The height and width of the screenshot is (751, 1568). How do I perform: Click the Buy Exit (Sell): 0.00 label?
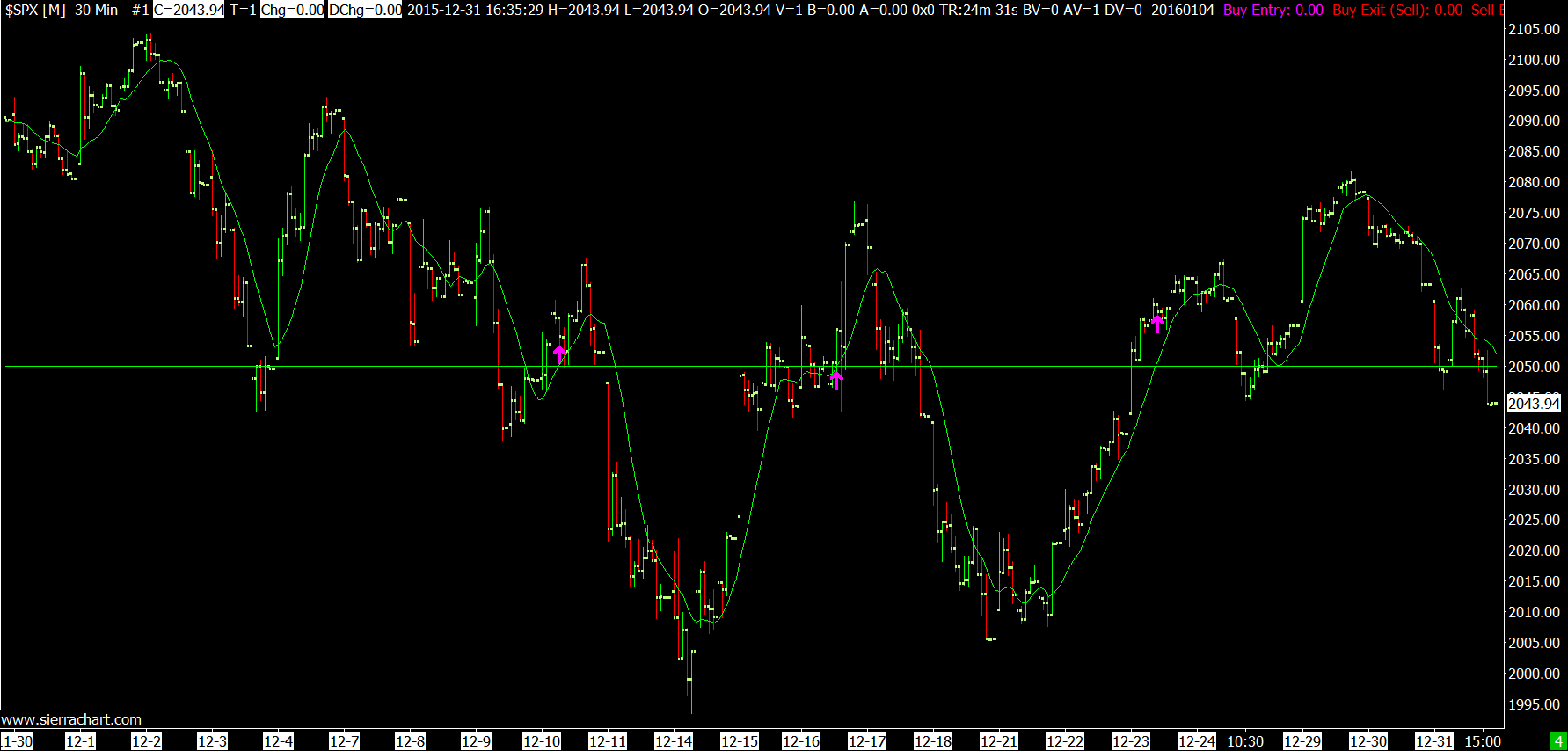(1397, 10)
